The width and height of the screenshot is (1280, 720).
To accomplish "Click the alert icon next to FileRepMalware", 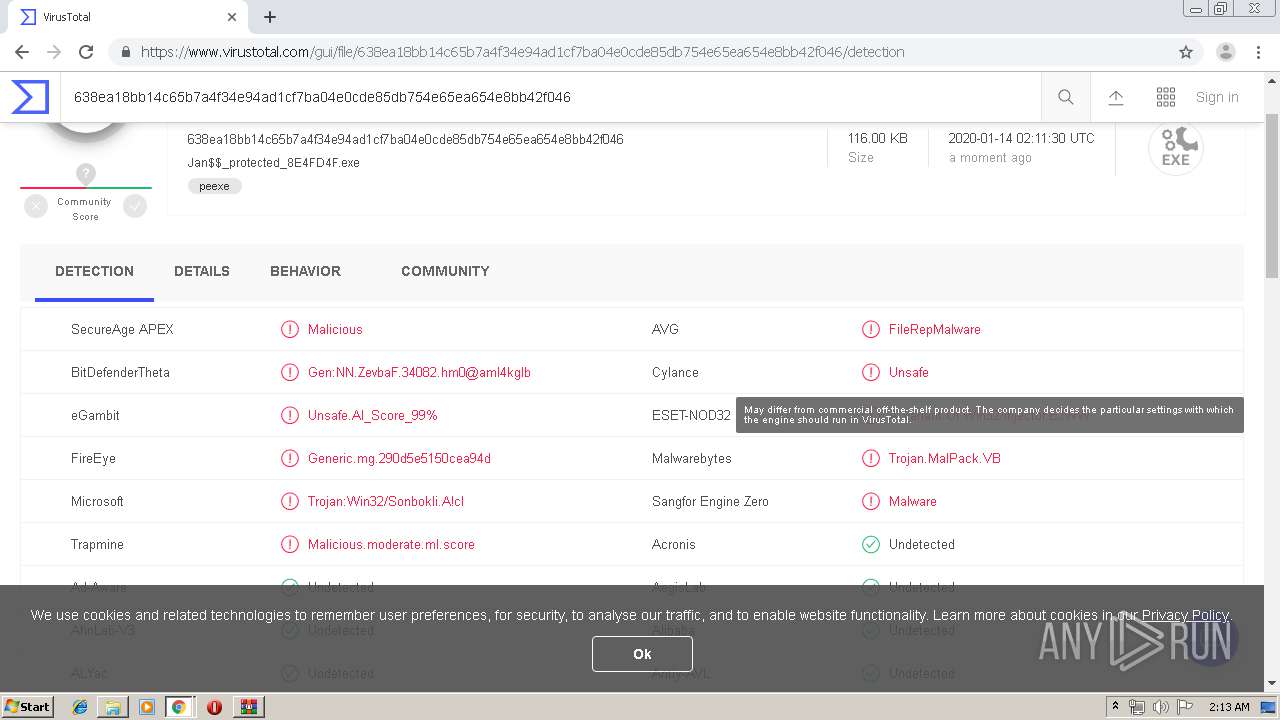I will coord(871,329).
